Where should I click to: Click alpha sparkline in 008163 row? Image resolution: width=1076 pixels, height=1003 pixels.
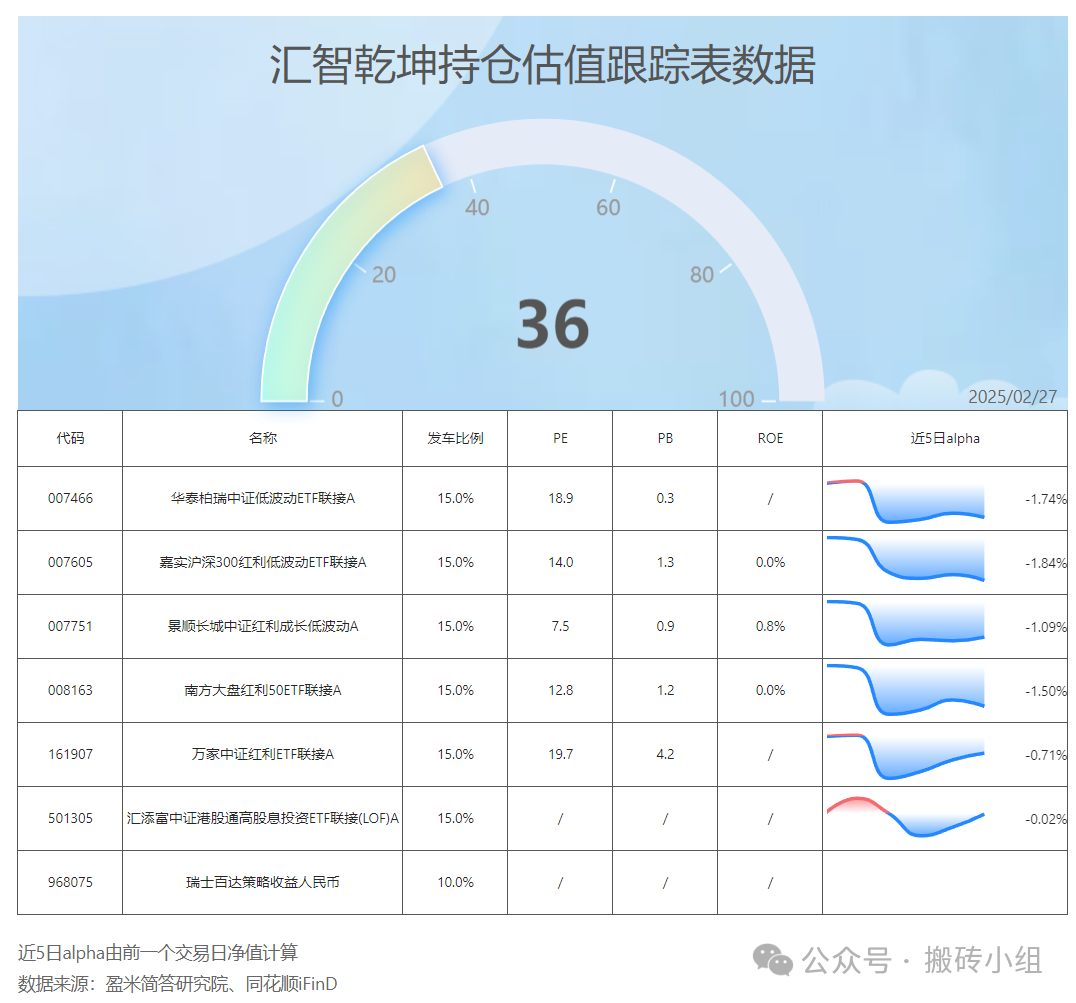905,689
